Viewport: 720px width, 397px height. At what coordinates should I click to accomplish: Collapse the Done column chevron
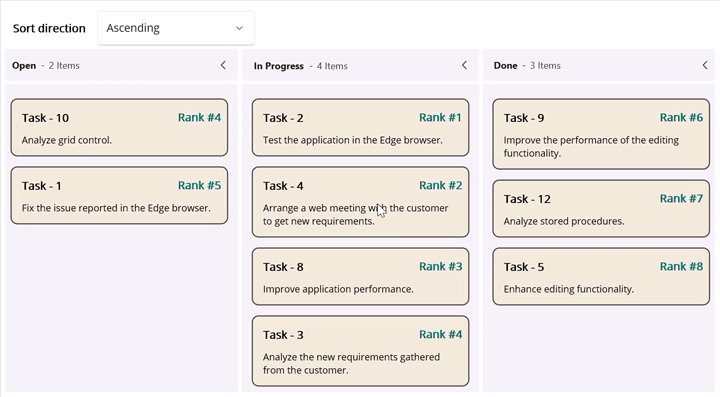[x=705, y=65]
